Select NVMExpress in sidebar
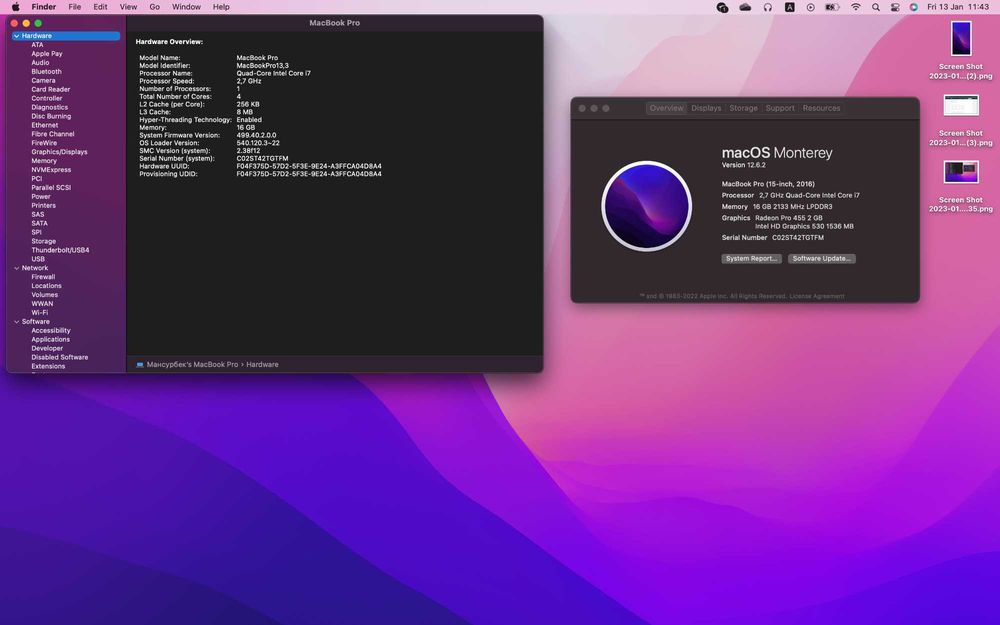The image size is (1000, 625). (x=51, y=170)
